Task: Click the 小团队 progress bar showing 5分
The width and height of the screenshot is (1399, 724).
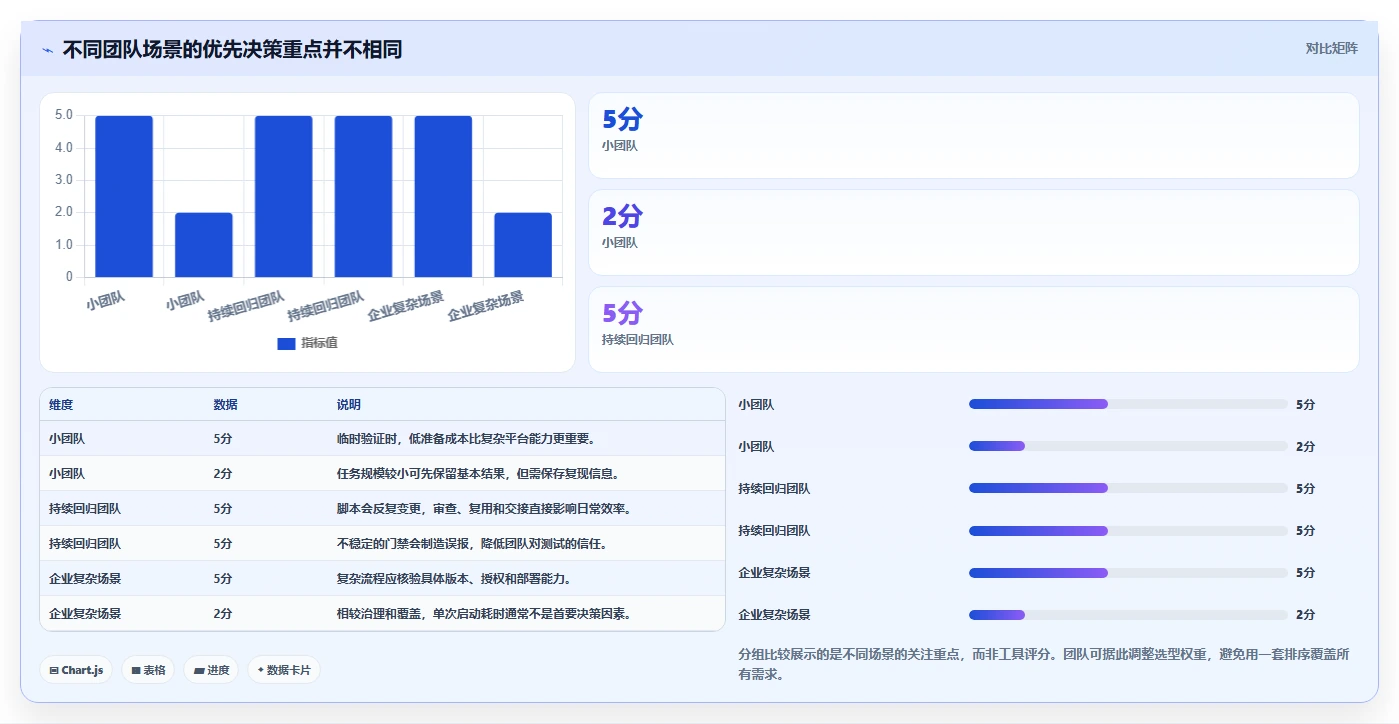Action: [x=1128, y=404]
